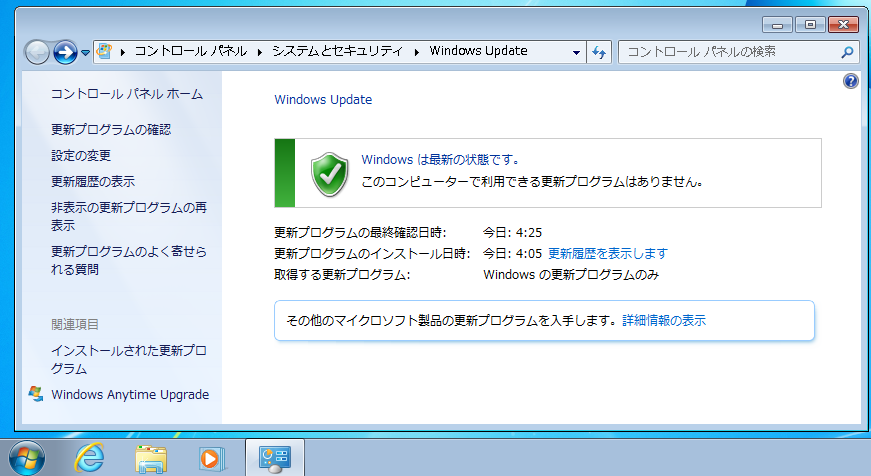This screenshot has height=476, width=871.
Task: Open インストールされた更新プログラム link
Action: (129, 359)
